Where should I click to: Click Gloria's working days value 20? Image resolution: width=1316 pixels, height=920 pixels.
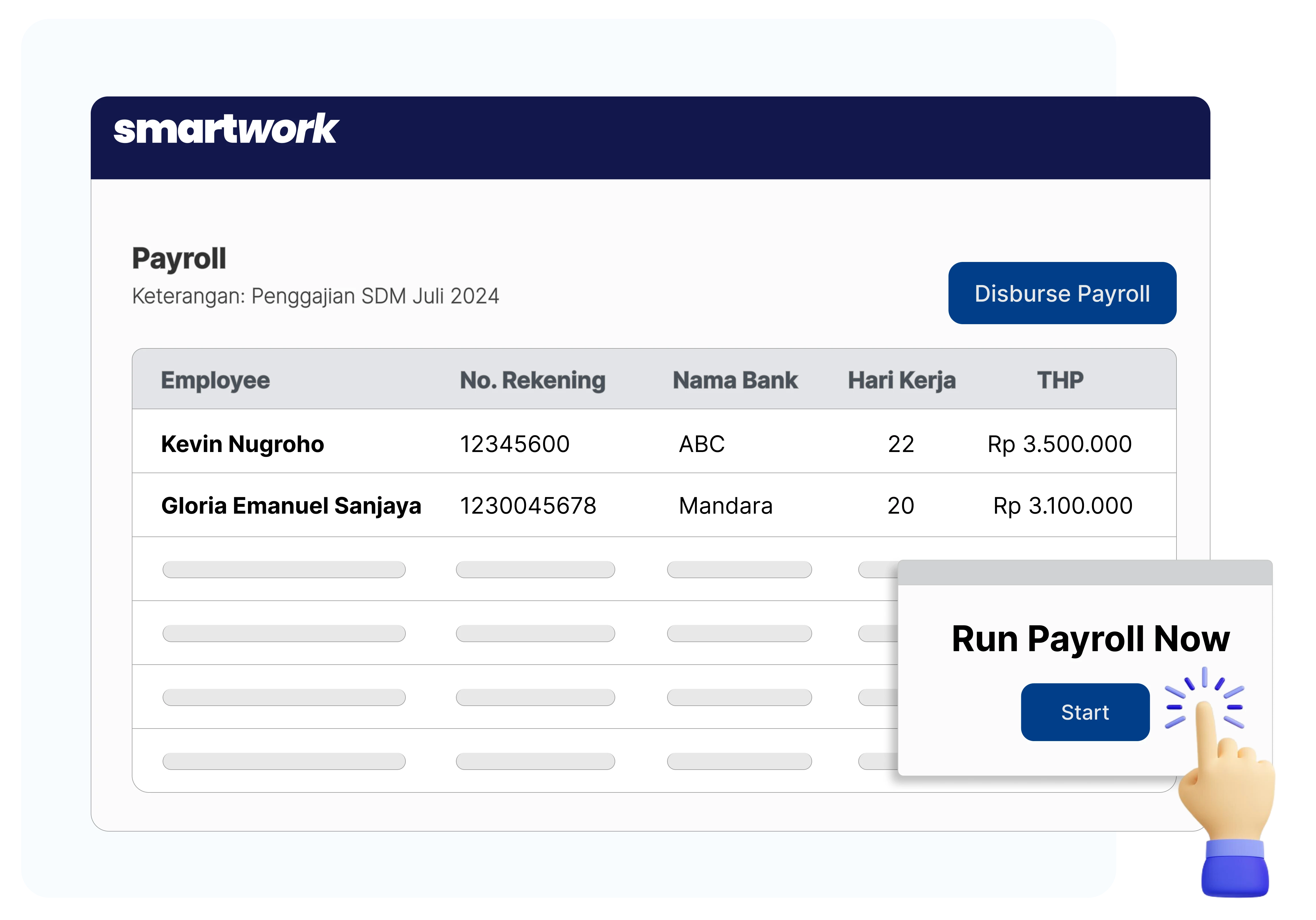pos(901,506)
